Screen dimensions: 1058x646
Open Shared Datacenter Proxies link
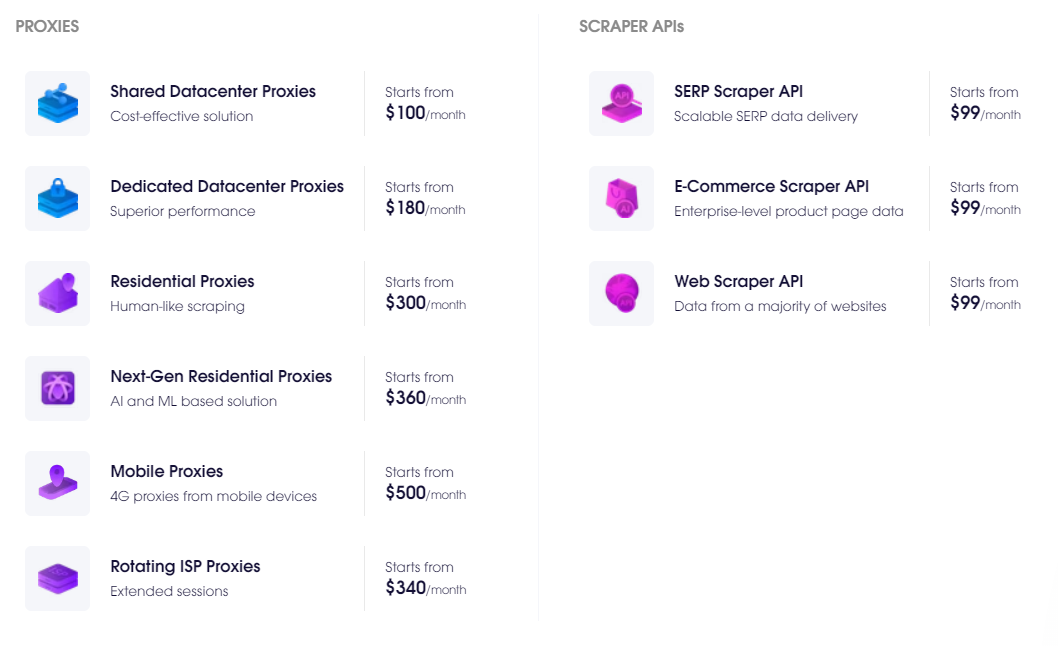213,91
